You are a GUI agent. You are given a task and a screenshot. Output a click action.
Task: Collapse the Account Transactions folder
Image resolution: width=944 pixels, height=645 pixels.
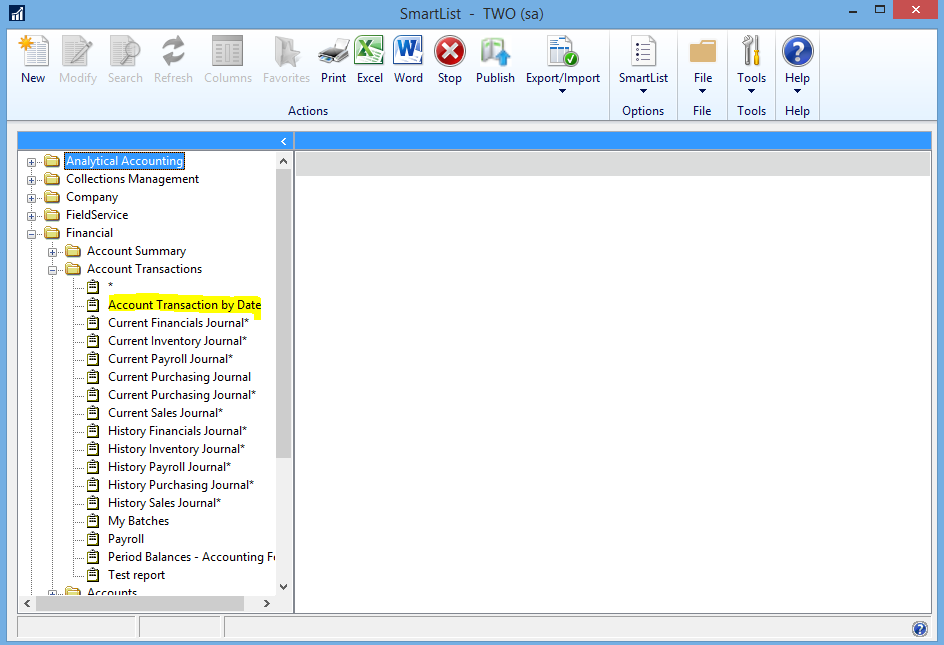point(52,270)
